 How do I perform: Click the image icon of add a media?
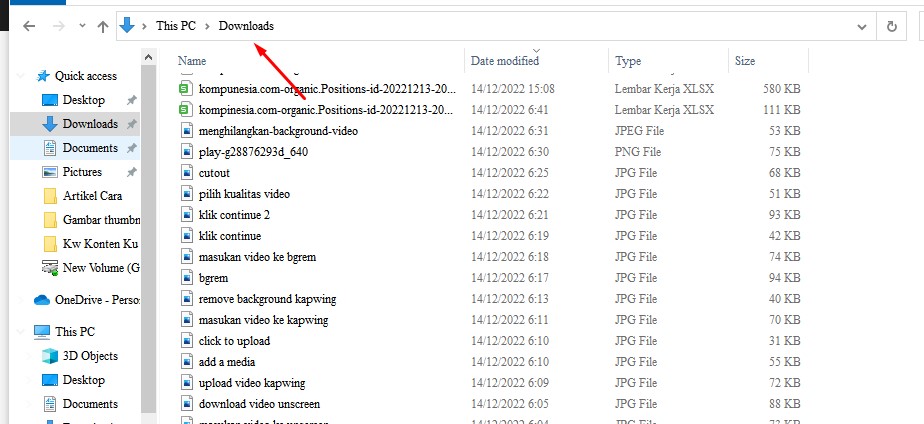tap(187, 362)
